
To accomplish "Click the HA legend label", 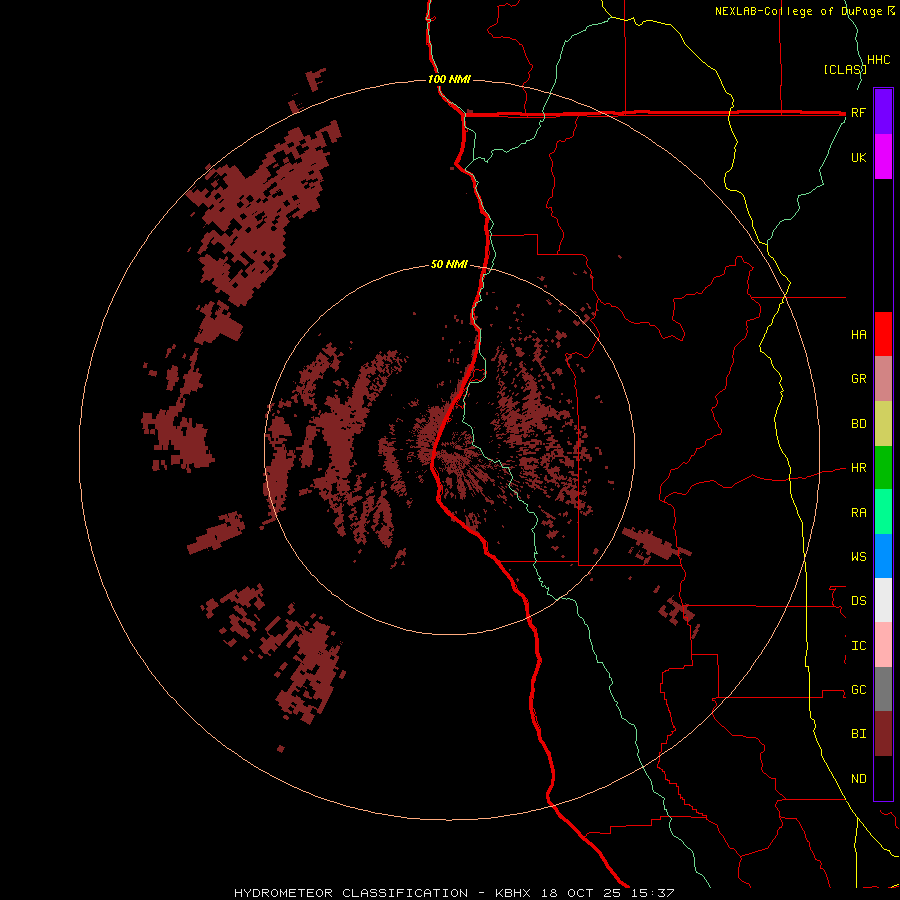I will tap(859, 335).
